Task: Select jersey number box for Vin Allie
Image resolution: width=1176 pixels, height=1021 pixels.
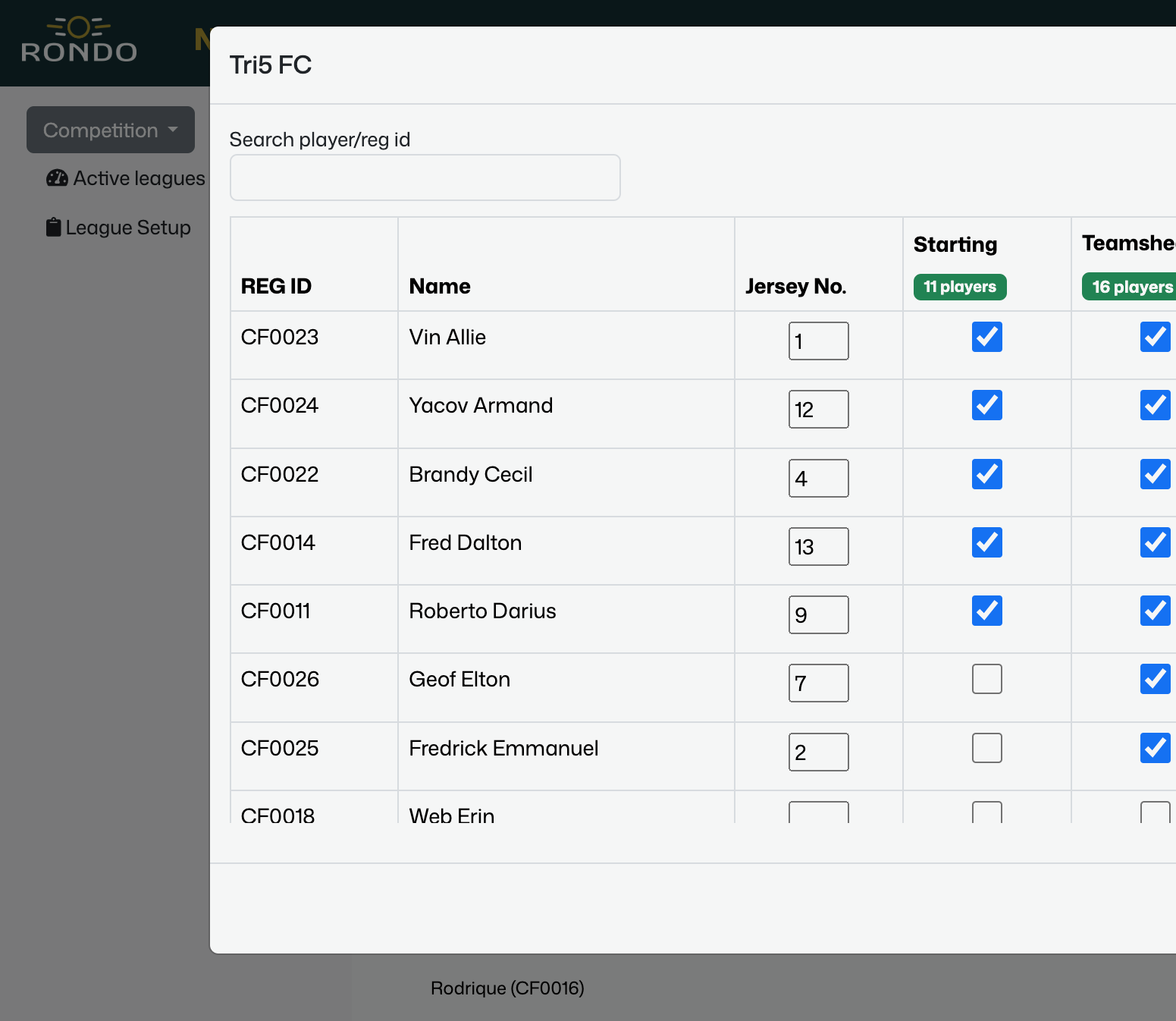Action: coord(818,341)
